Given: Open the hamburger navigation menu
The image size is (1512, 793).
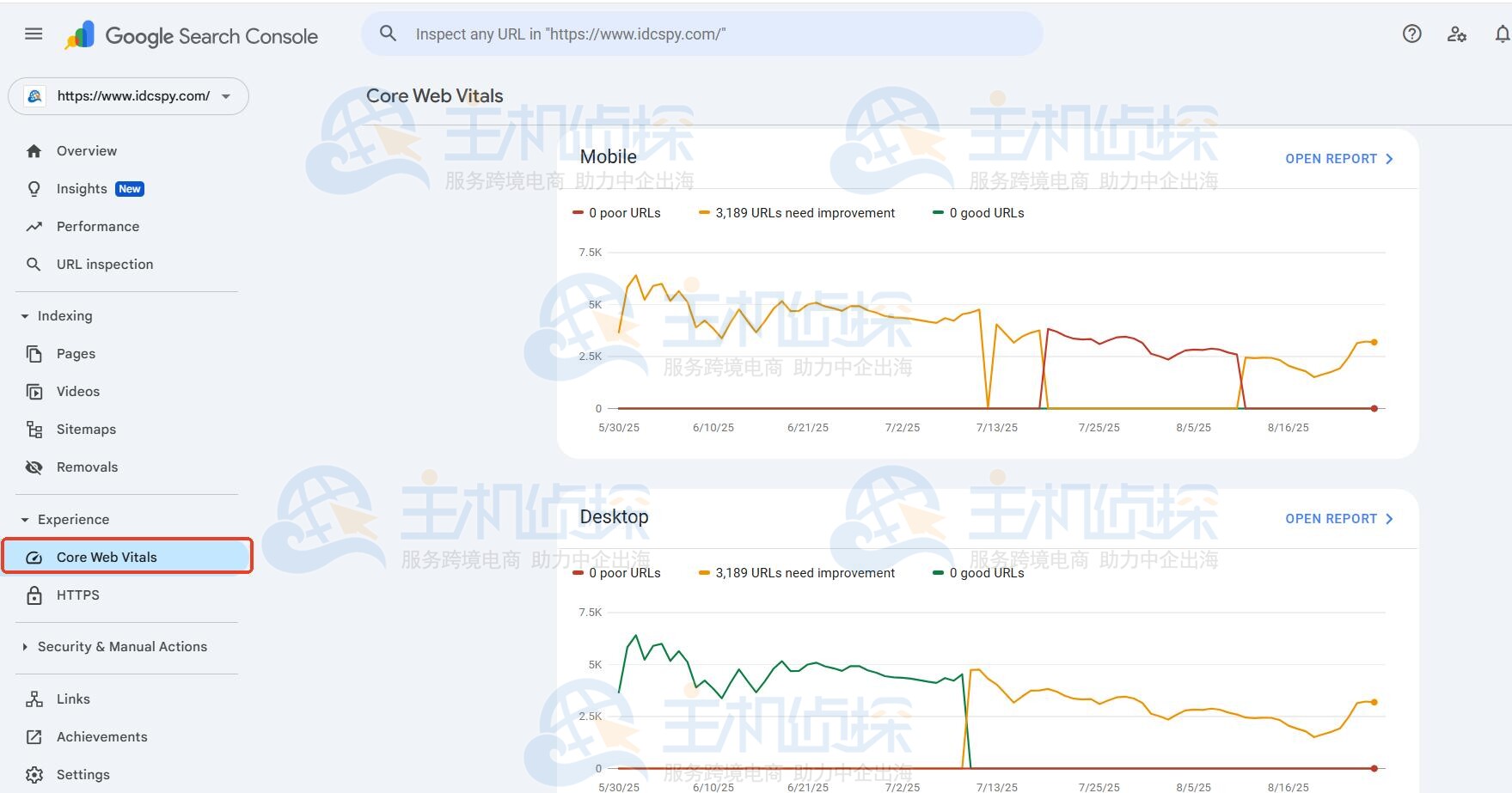Looking at the screenshot, I should coord(34,34).
